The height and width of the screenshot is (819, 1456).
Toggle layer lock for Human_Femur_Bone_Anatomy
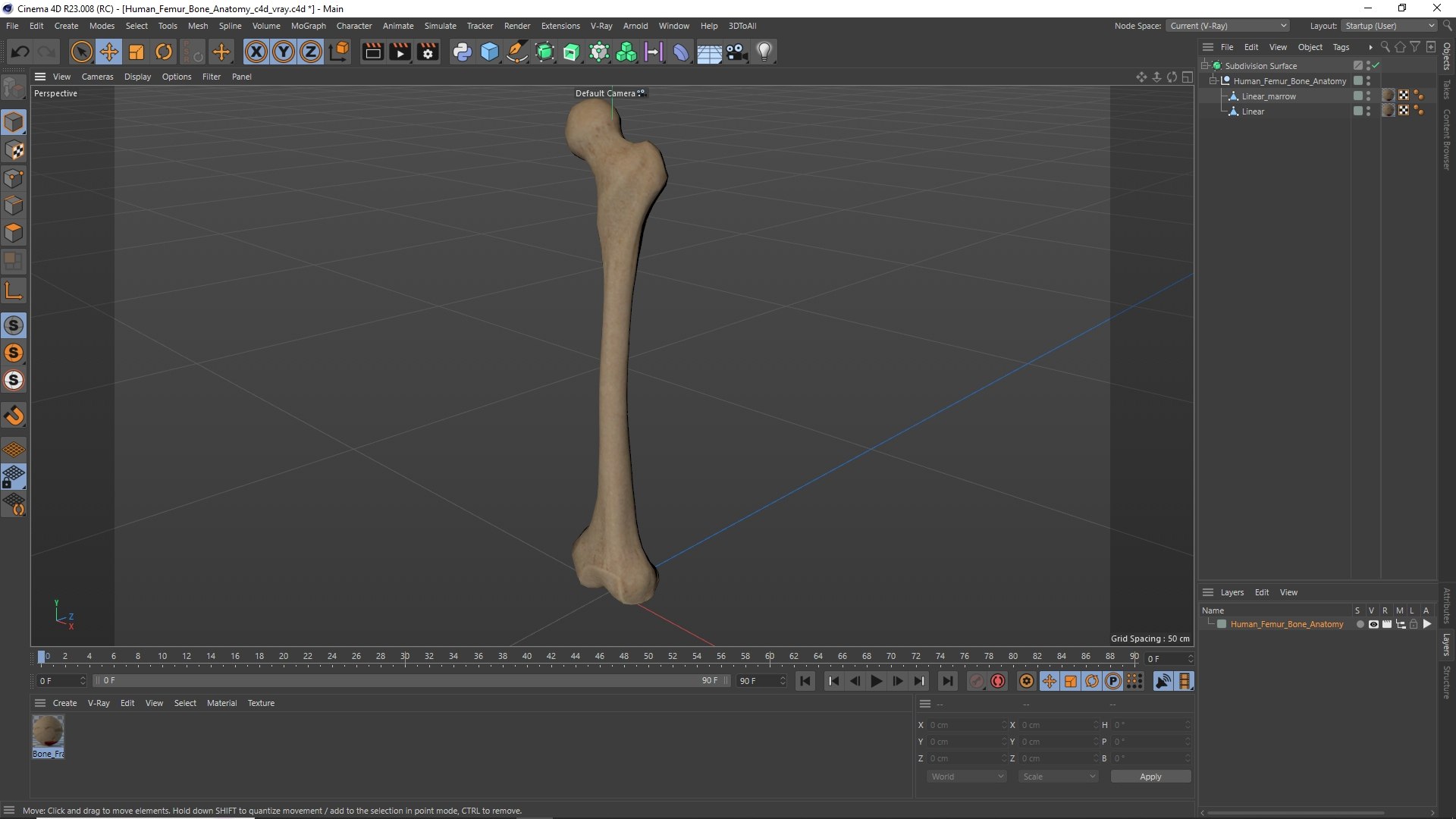1414,624
